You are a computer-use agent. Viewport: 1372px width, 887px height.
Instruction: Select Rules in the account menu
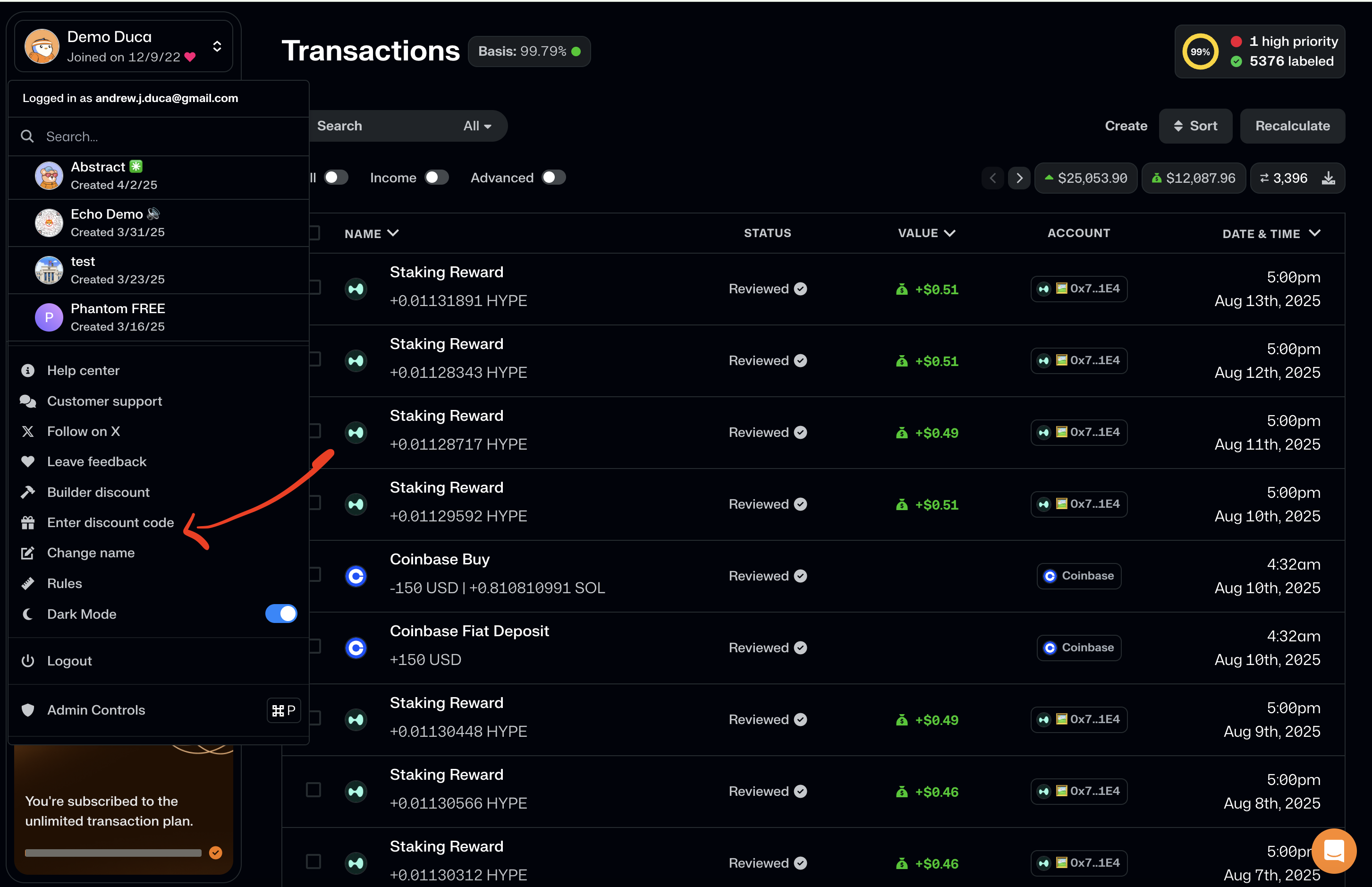pos(65,583)
